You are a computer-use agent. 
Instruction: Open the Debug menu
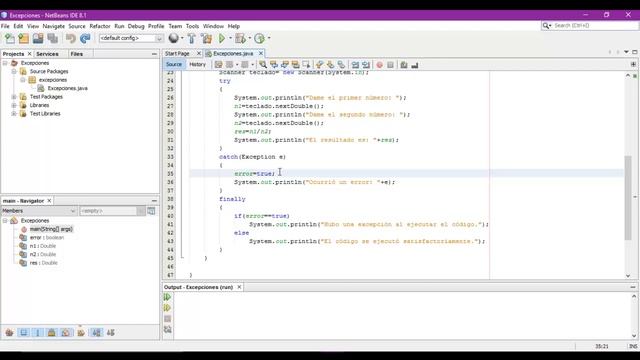(x=136, y=26)
